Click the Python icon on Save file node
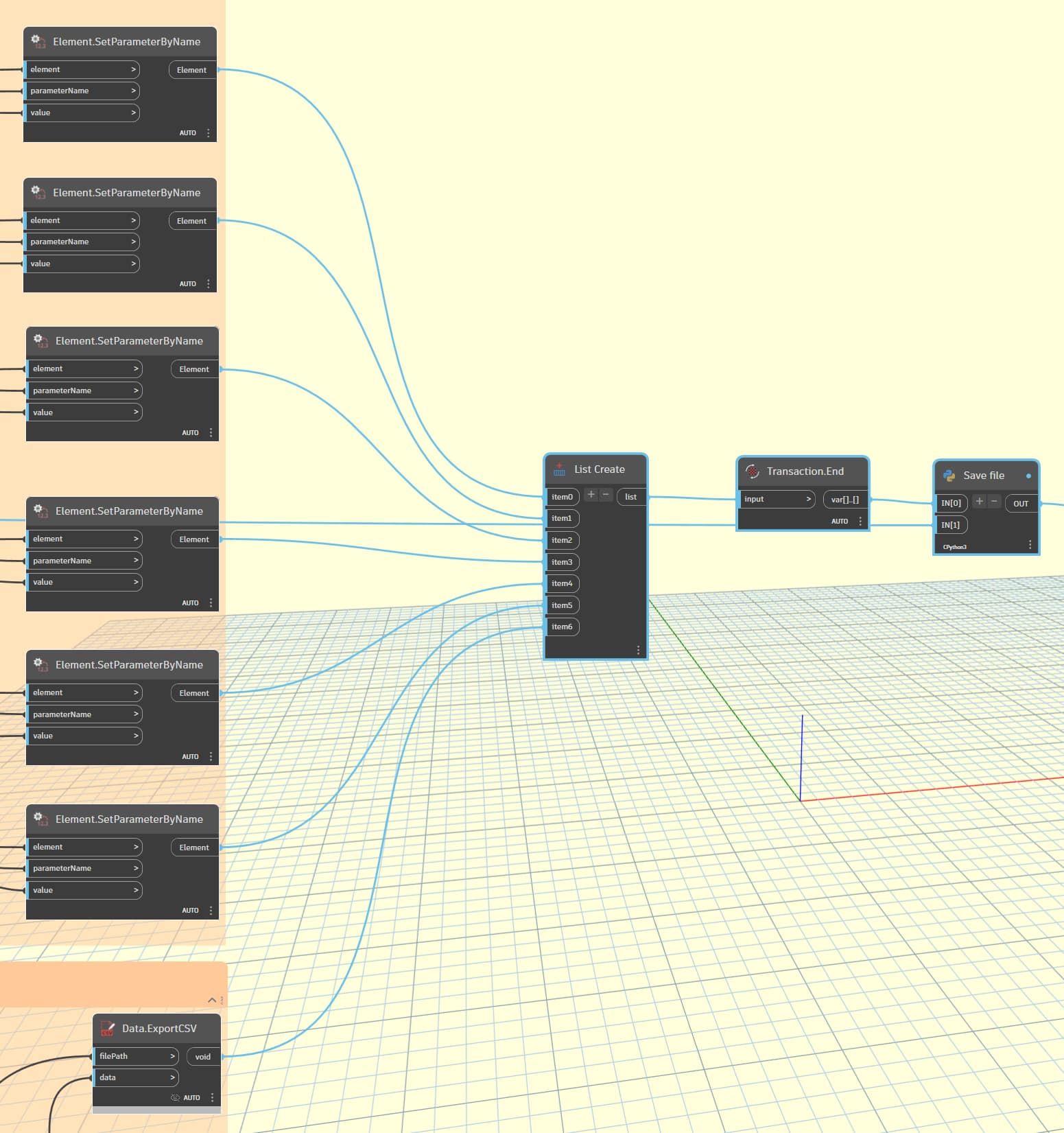1064x1133 pixels. tap(949, 476)
